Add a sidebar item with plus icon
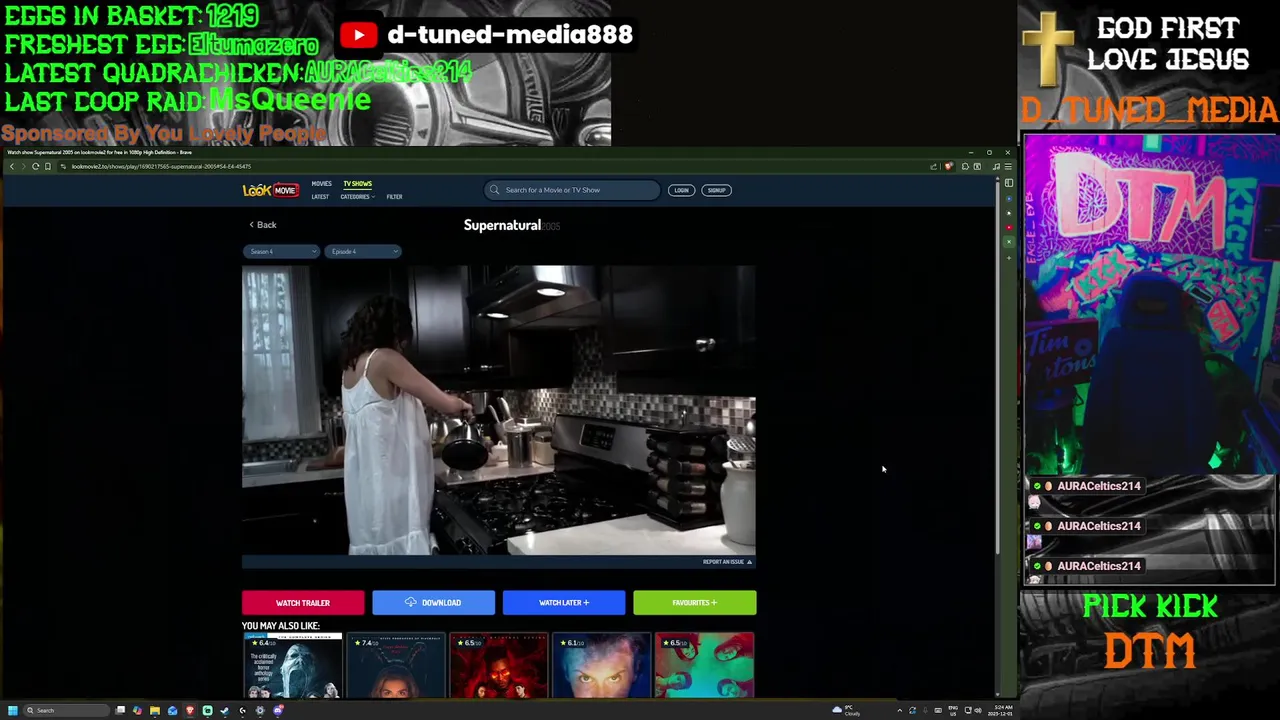 1009,258
